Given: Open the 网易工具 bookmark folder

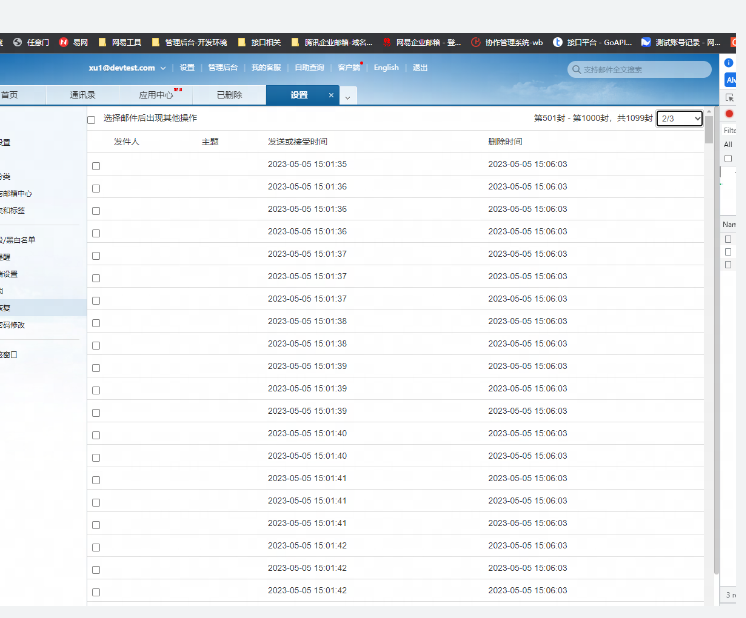Looking at the screenshot, I should point(103,42).
